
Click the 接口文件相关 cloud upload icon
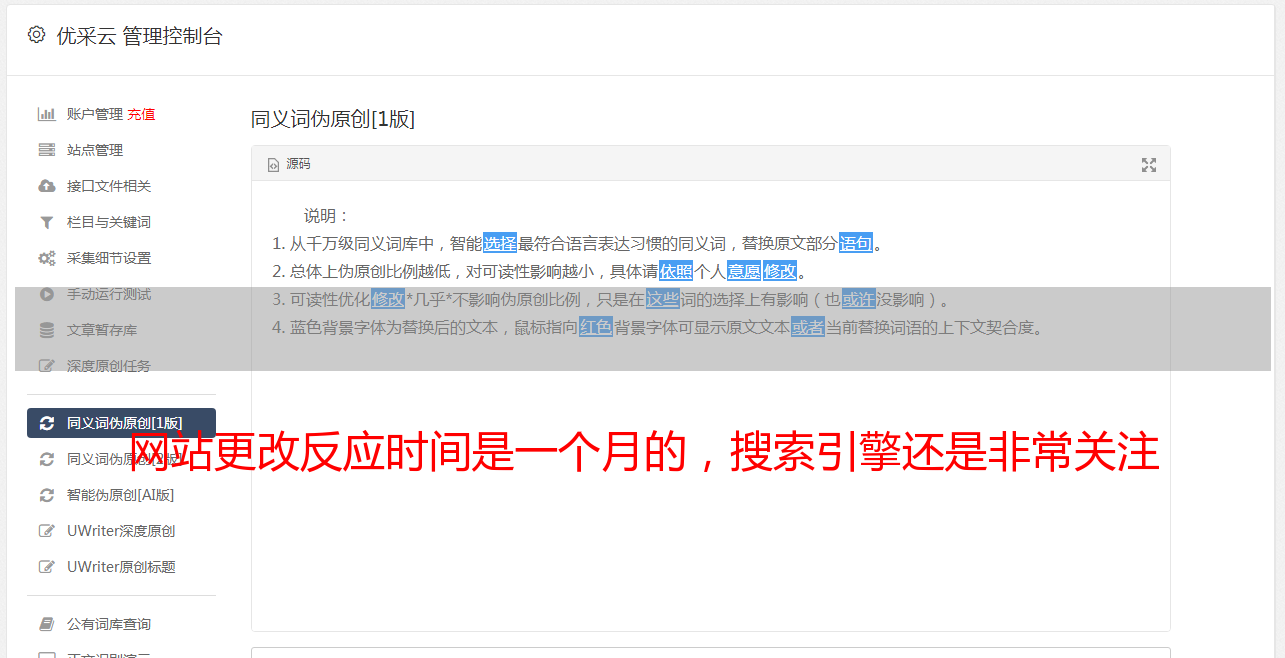(46, 186)
